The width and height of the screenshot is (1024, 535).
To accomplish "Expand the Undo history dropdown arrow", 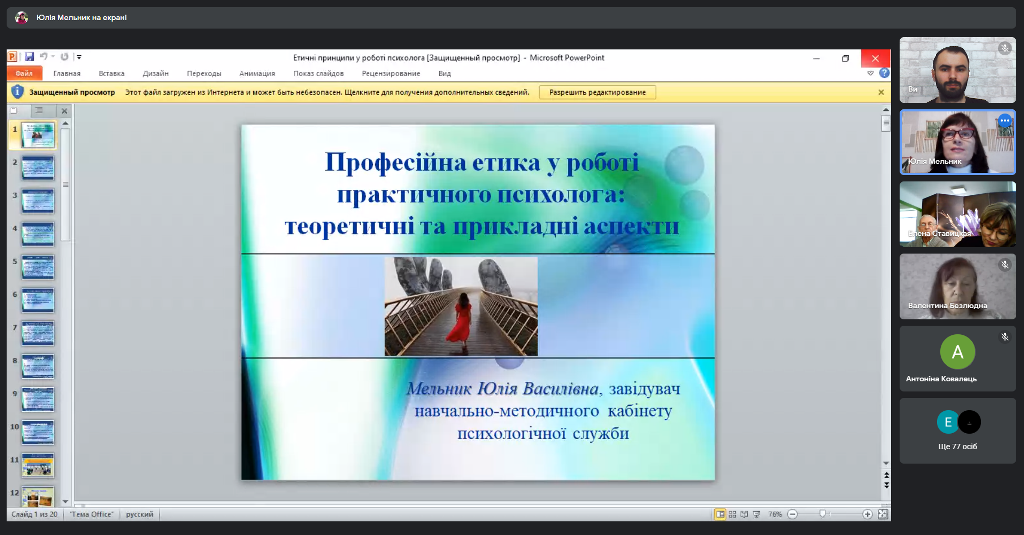I will coord(52,57).
